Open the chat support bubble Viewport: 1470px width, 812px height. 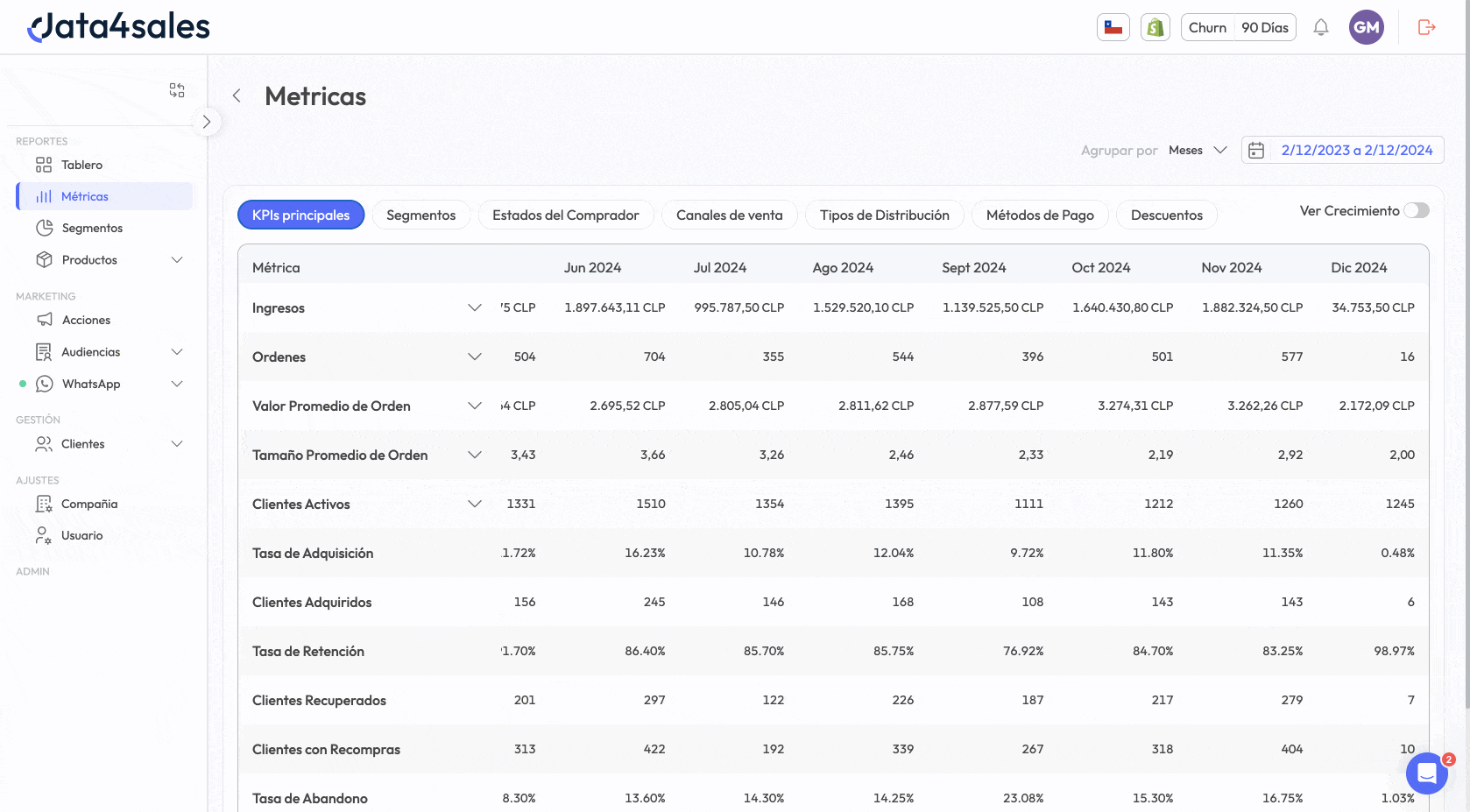1426,773
